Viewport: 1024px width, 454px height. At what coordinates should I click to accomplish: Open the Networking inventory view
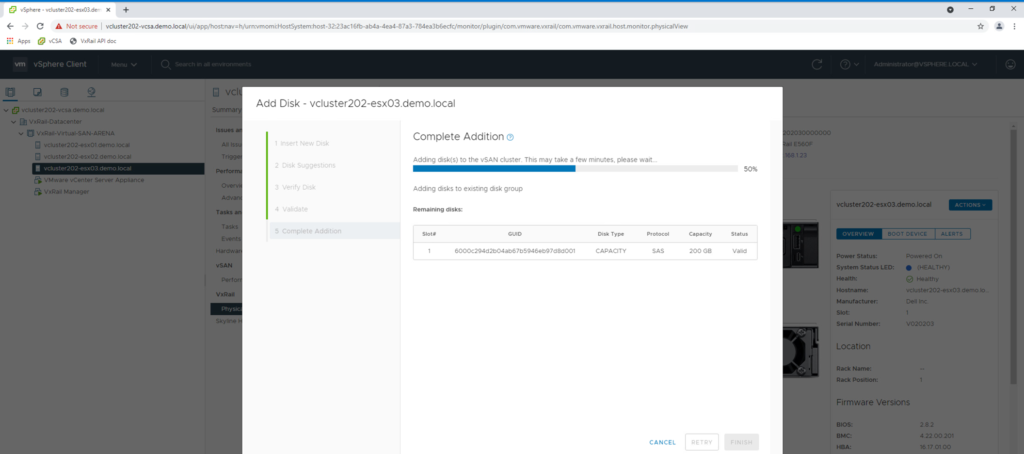[91, 92]
